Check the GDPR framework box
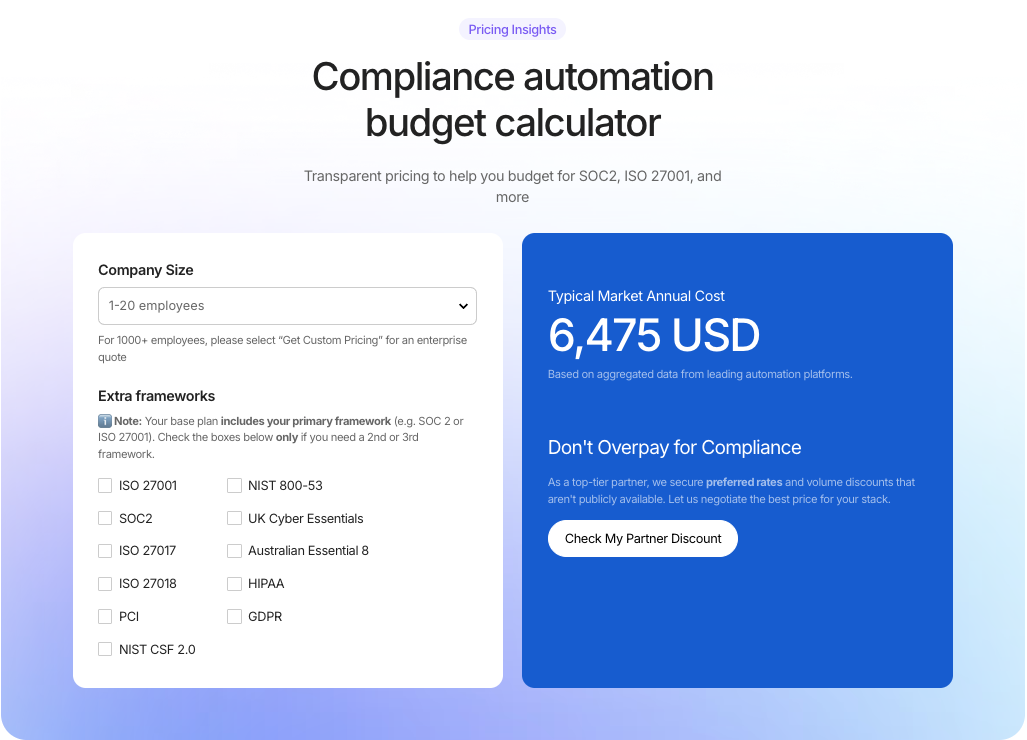This screenshot has height=740, width=1027. pos(234,616)
